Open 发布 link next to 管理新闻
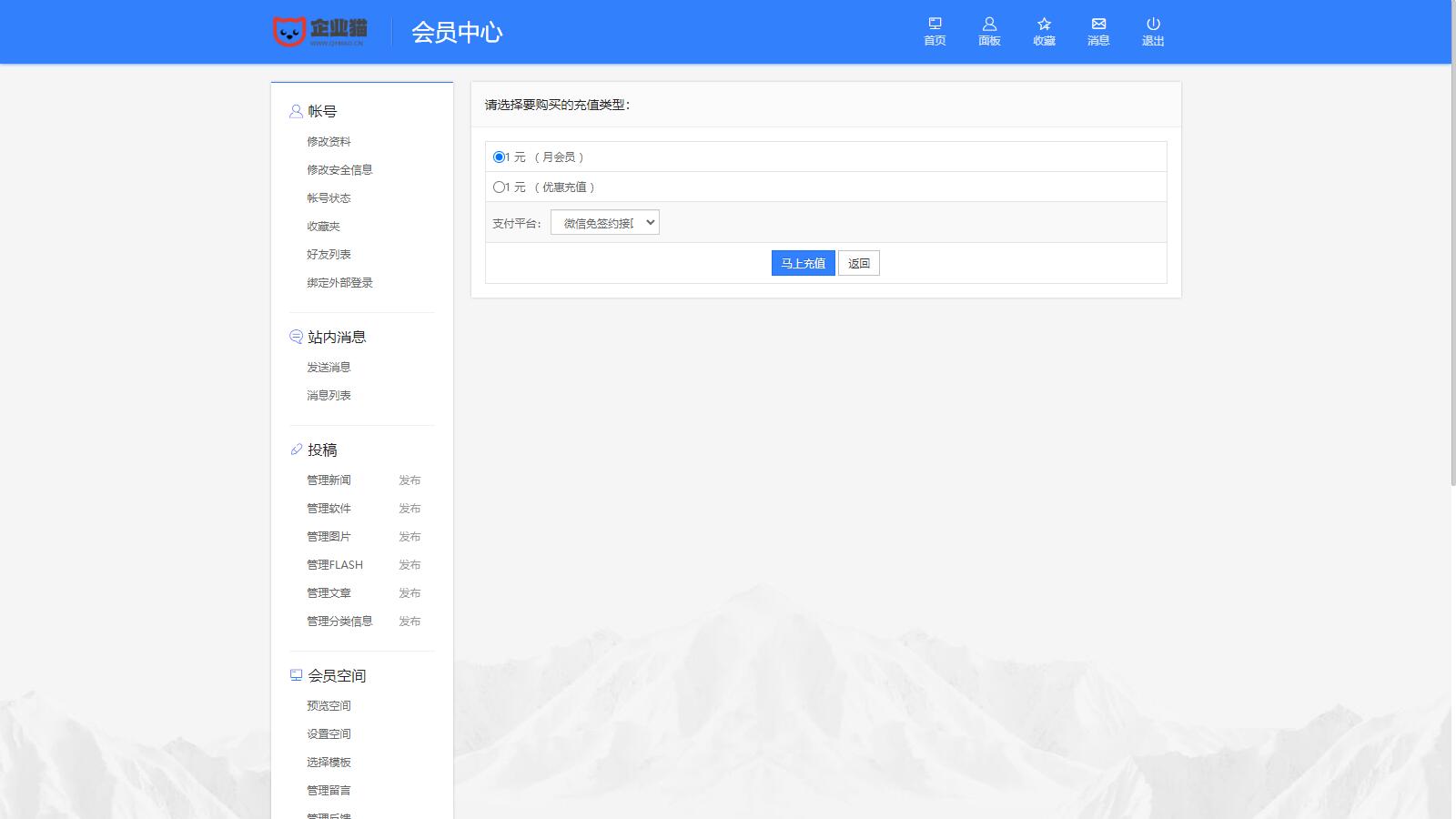 click(410, 480)
